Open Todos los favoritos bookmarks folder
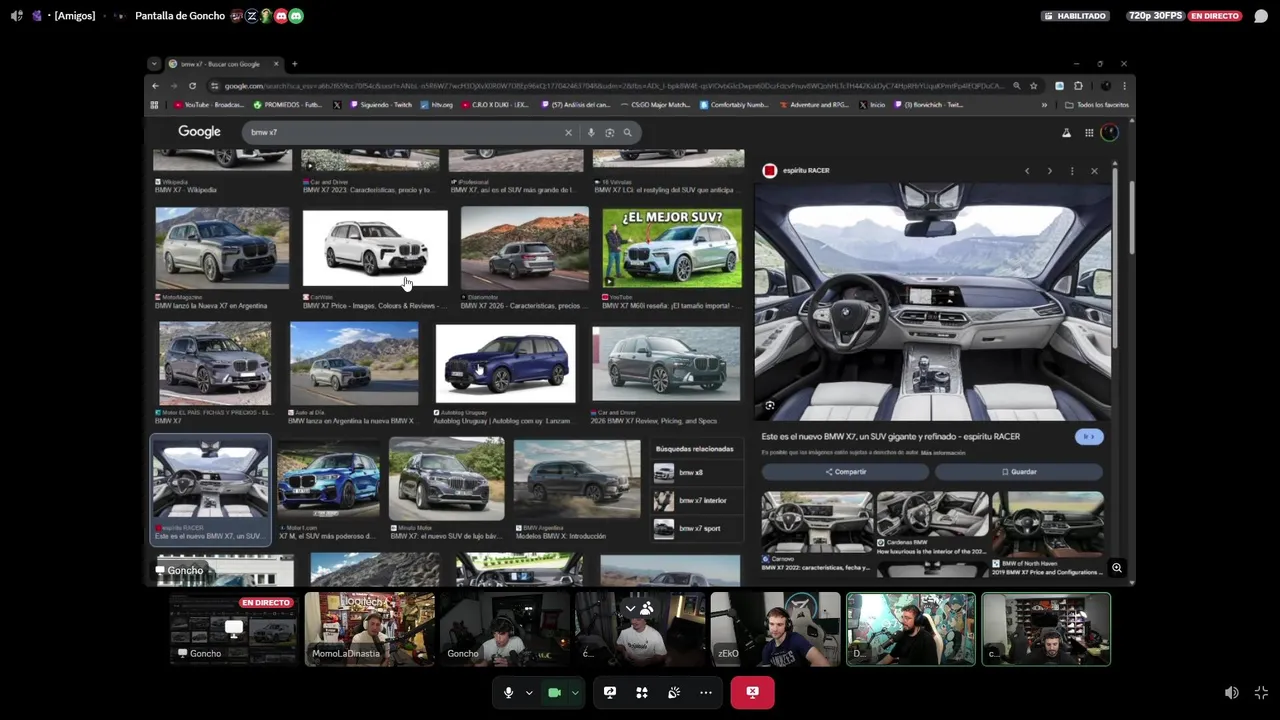1280x720 pixels. click(1097, 105)
